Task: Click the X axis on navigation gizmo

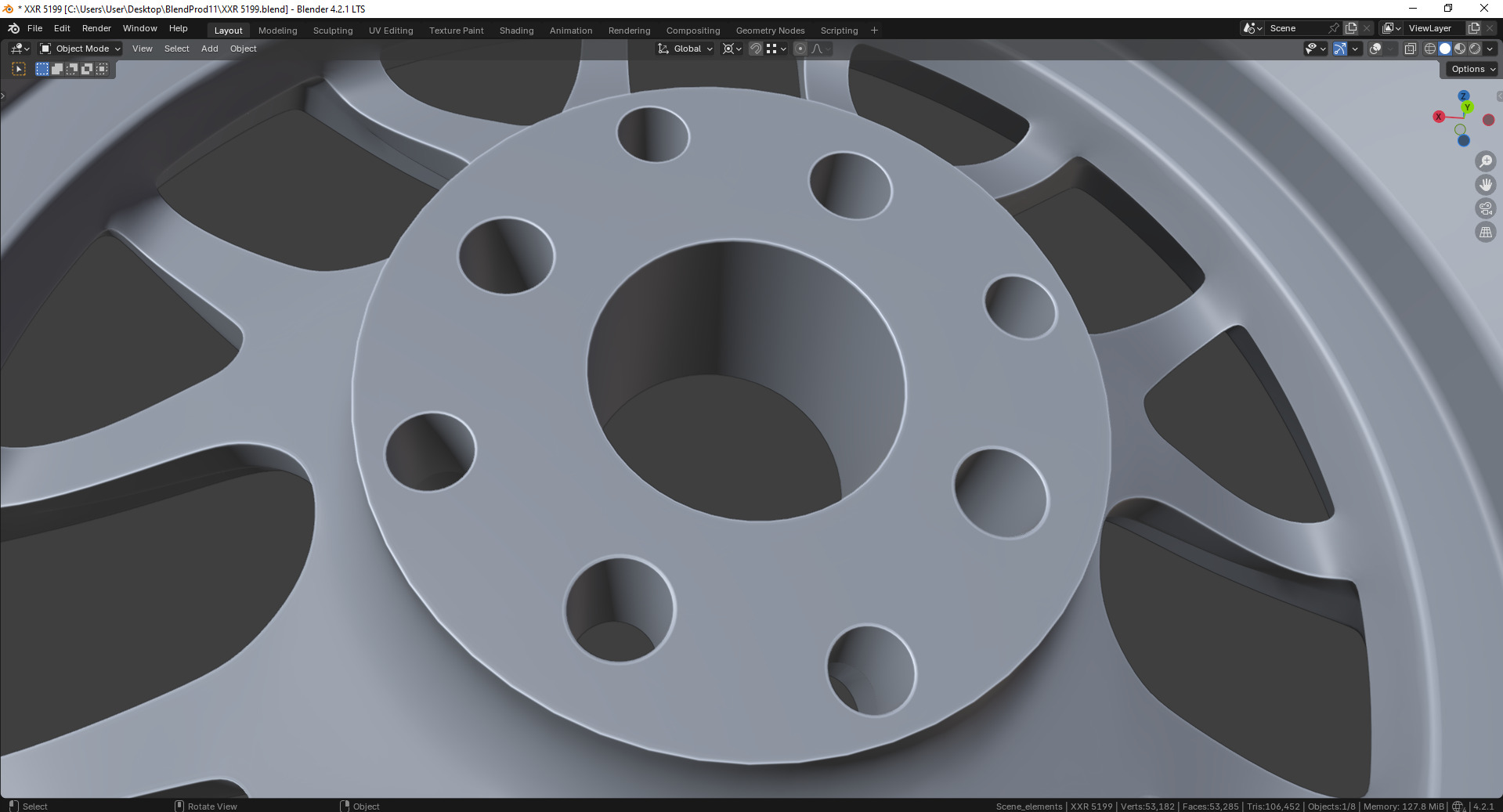Action: point(1438,117)
